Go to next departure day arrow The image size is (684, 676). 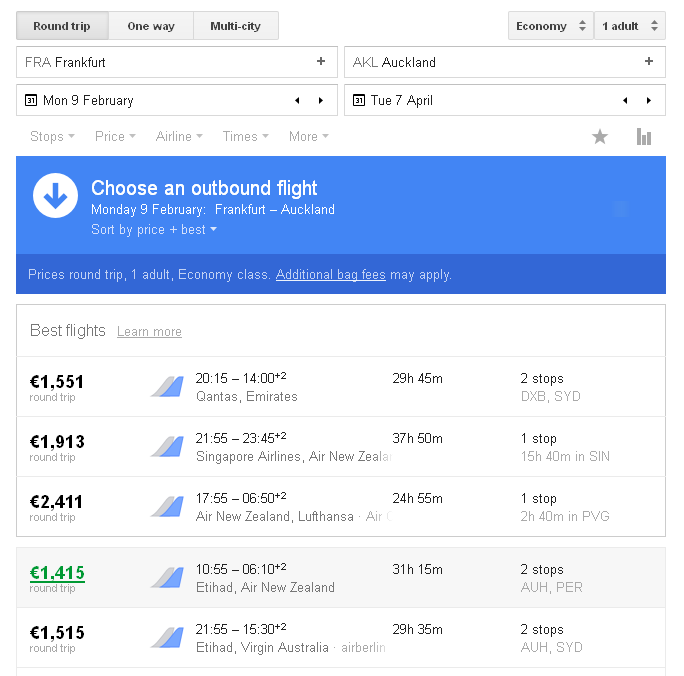320,101
